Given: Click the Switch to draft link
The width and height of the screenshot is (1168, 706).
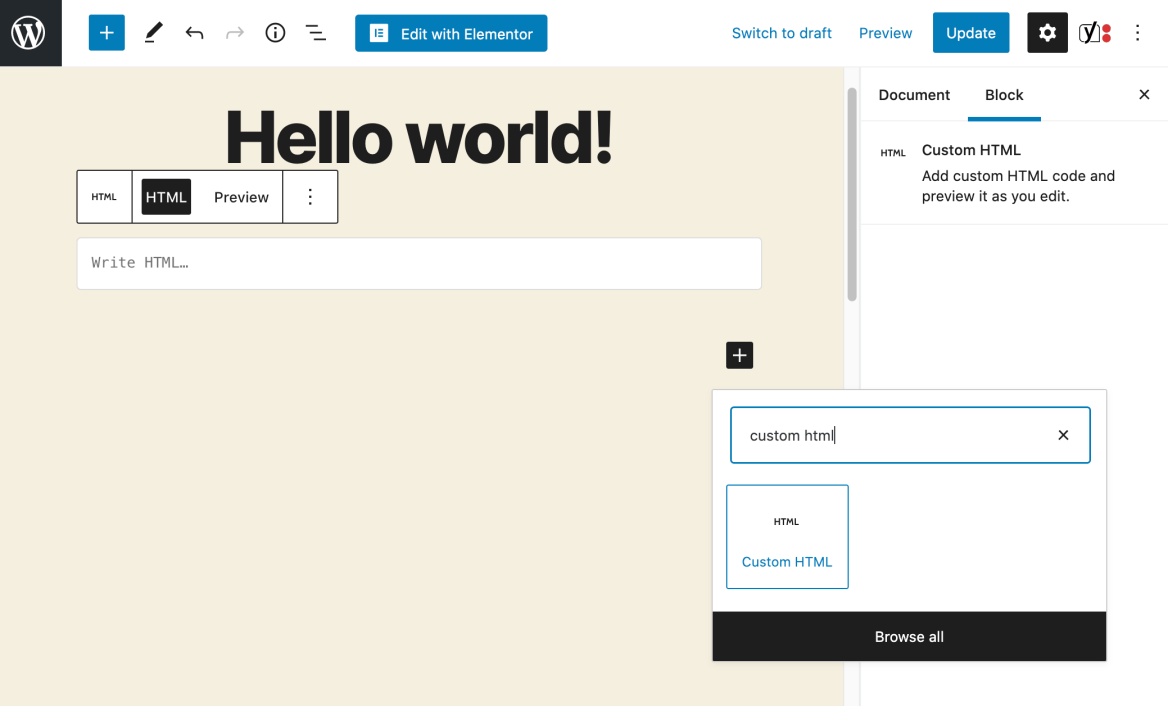Looking at the screenshot, I should tap(781, 33).
